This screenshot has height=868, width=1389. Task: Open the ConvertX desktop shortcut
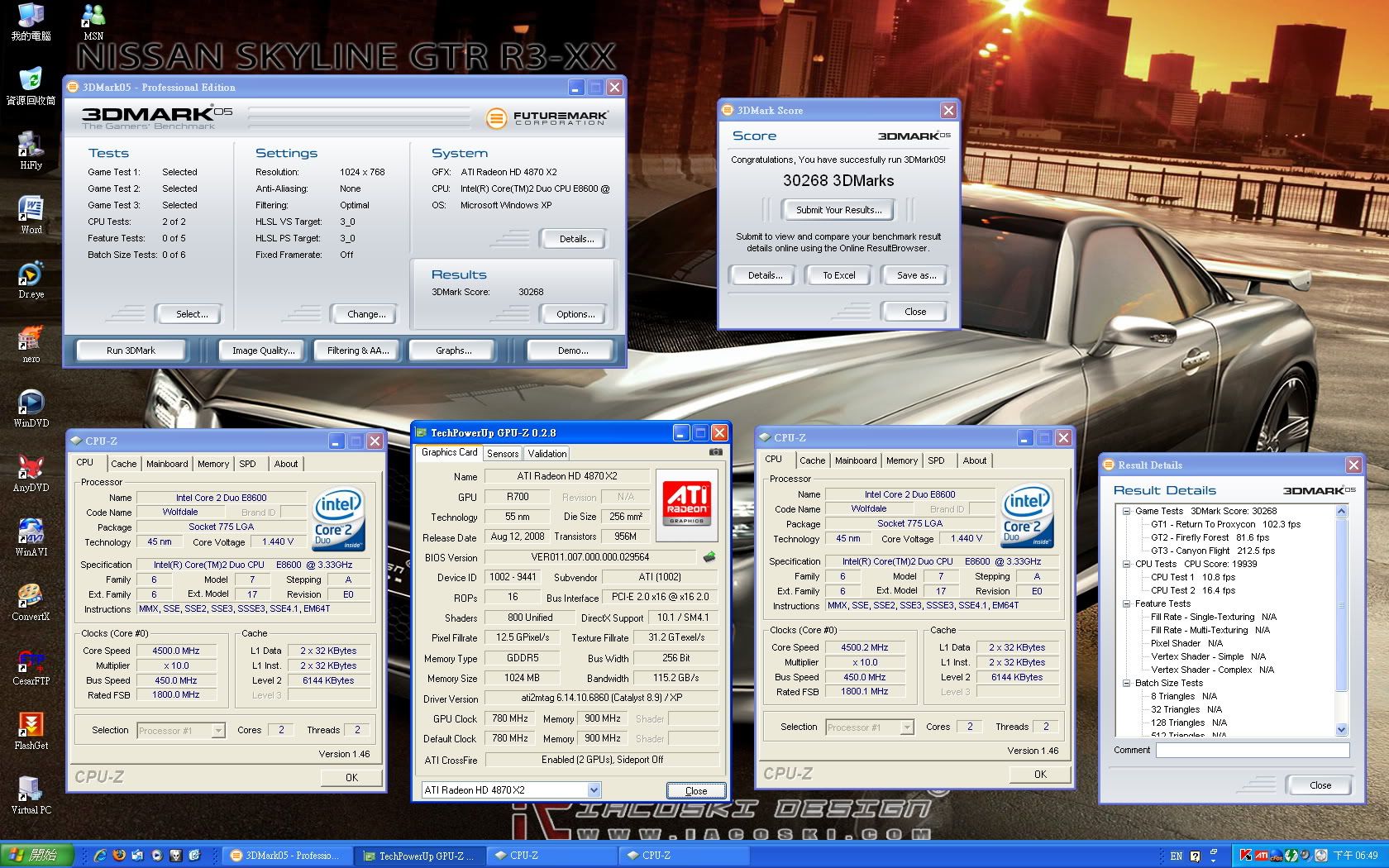click(x=31, y=602)
